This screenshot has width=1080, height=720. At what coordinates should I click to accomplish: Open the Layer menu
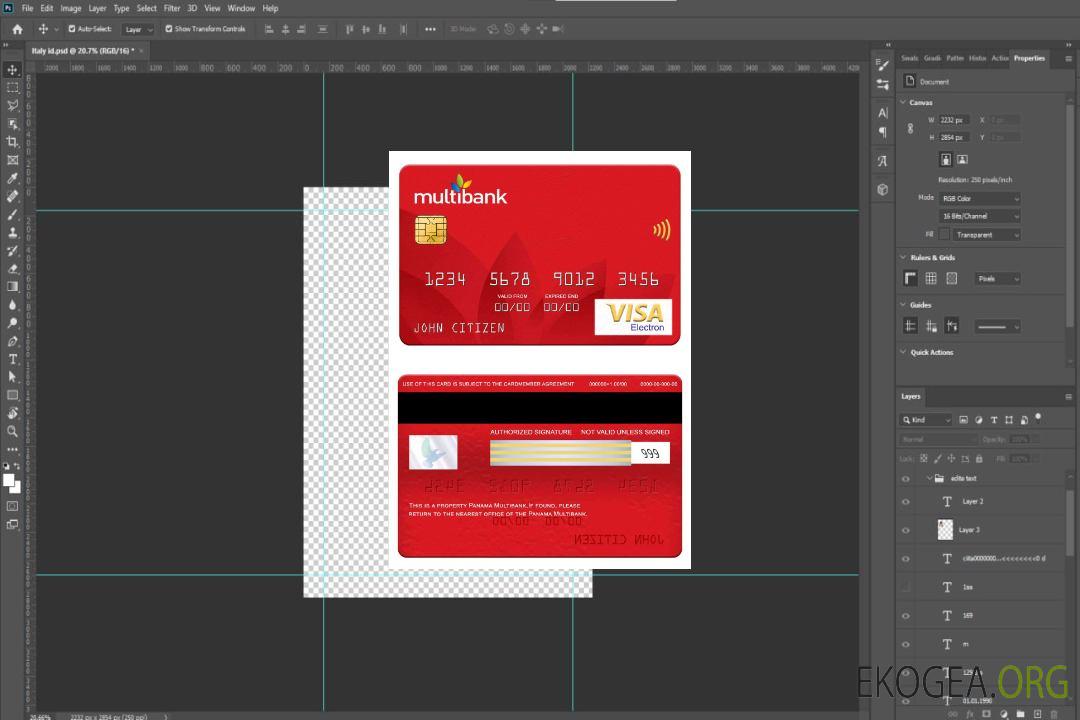97,8
